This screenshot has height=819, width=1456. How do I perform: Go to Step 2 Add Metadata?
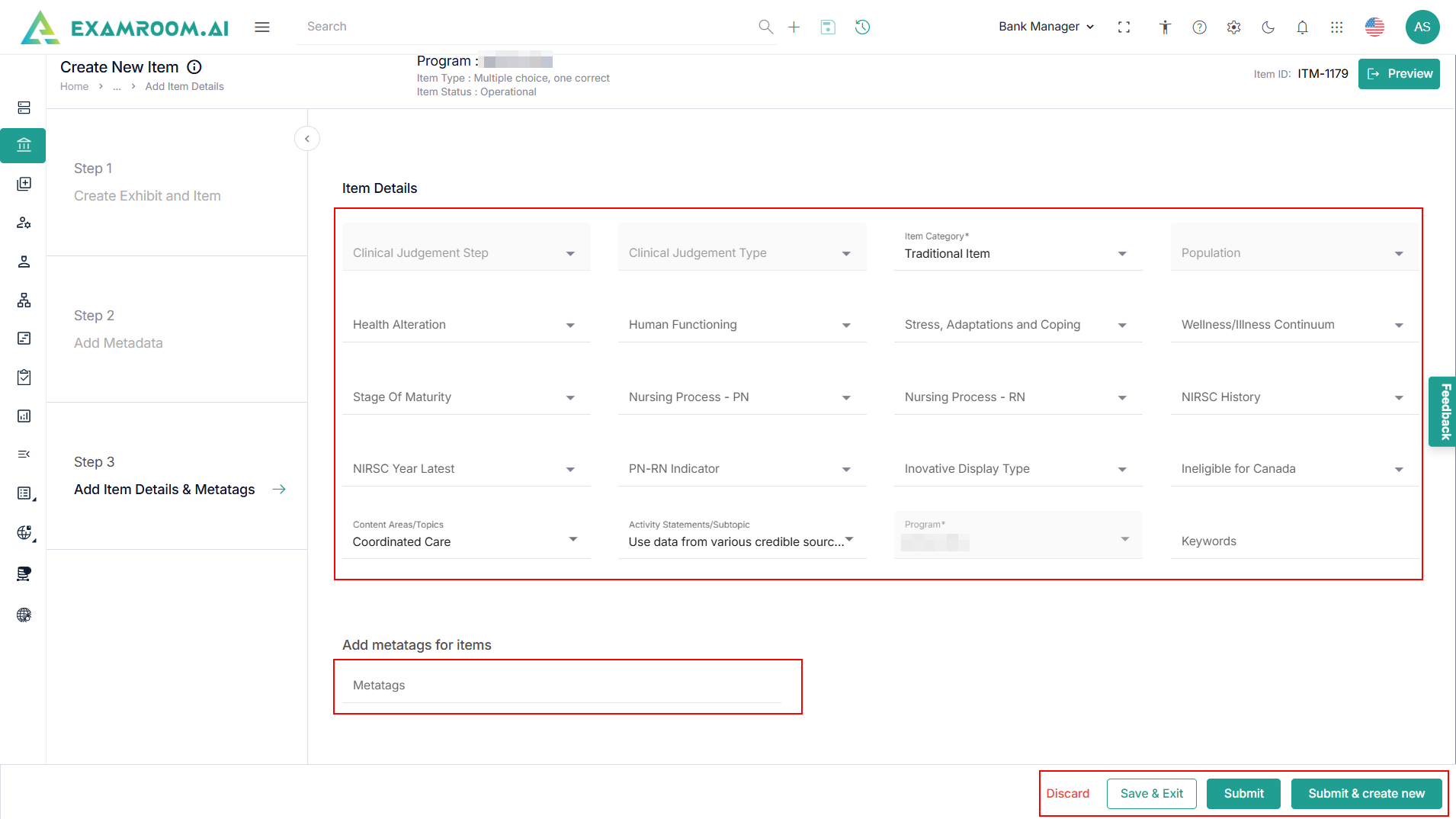118,343
